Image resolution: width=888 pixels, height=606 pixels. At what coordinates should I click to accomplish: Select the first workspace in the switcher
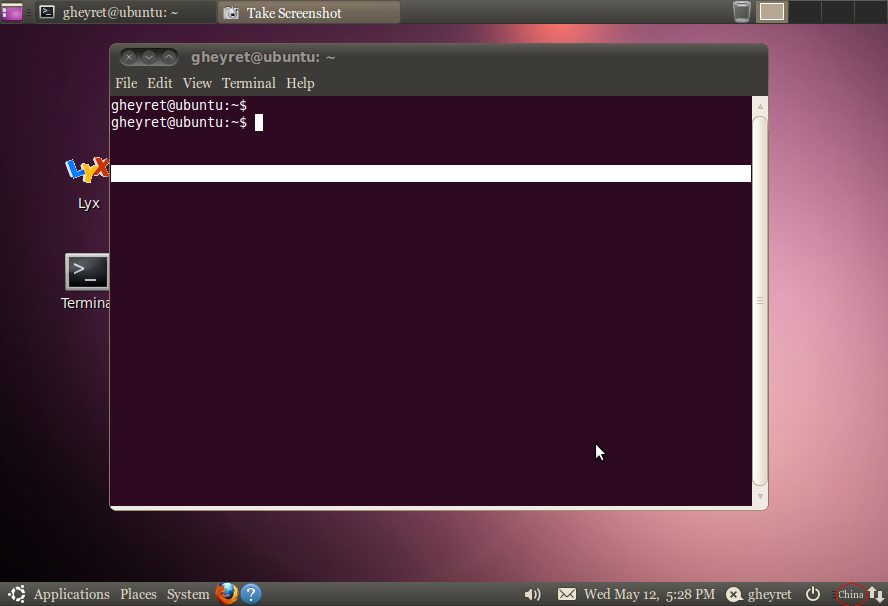pyautogui.click(x=771, y=12)
